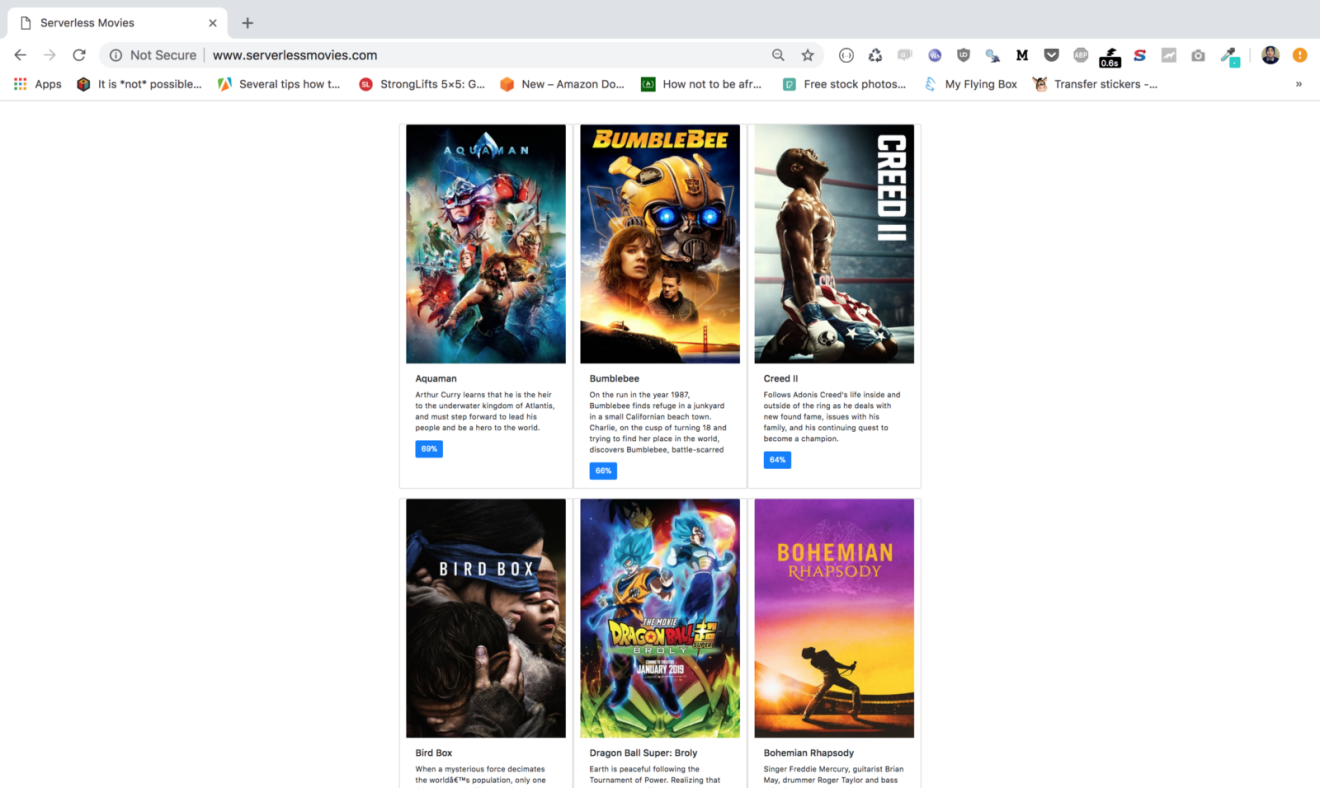Screen dimensions: 1320x788
Task: Open the My Flying Box bookmark
Action: [970, 84]
